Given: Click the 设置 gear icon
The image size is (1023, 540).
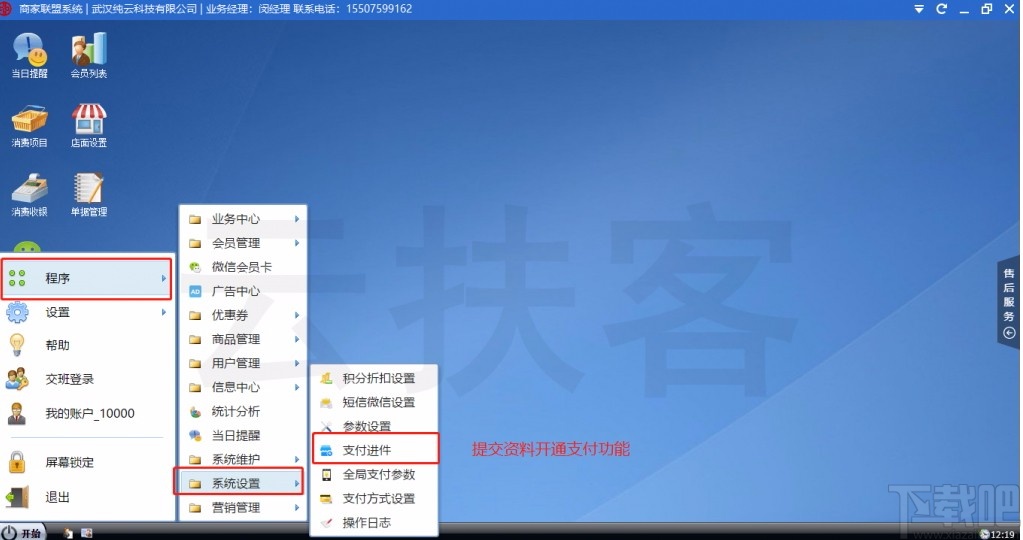Looking at the screenshot, I should (17, 312).
